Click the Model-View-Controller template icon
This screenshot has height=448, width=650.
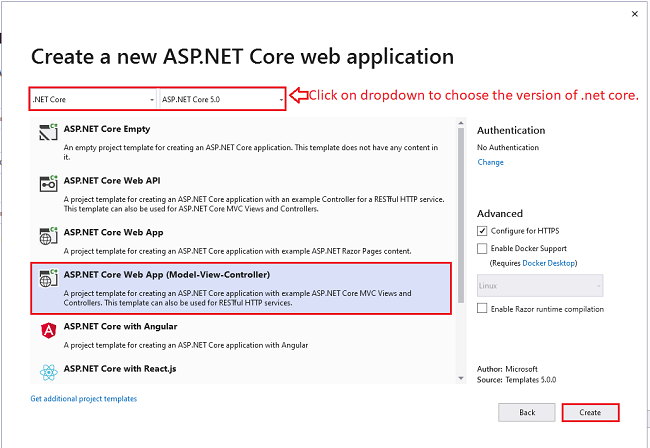48,277
